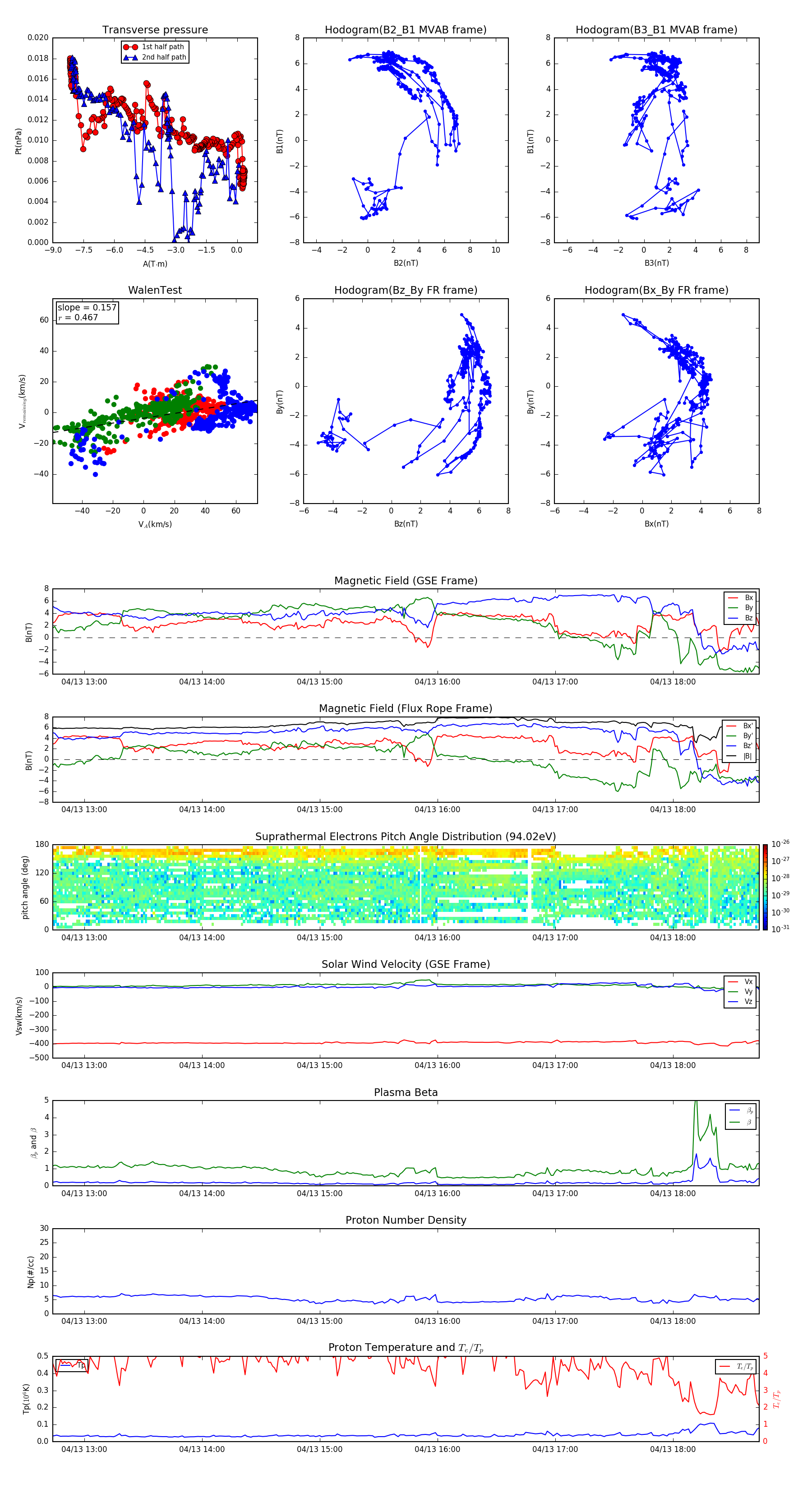Click 'B2(nT)' x-axis label
The height and width of the screenshot is (1489, 812).
[x=406, y=263]
